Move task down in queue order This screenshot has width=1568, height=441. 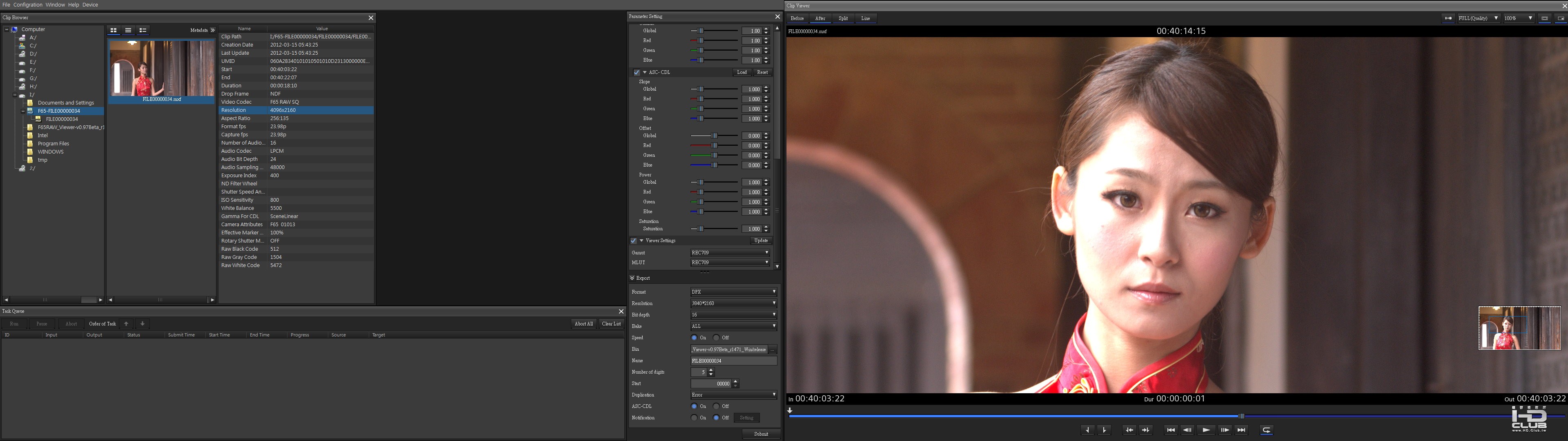pos(143,324)
